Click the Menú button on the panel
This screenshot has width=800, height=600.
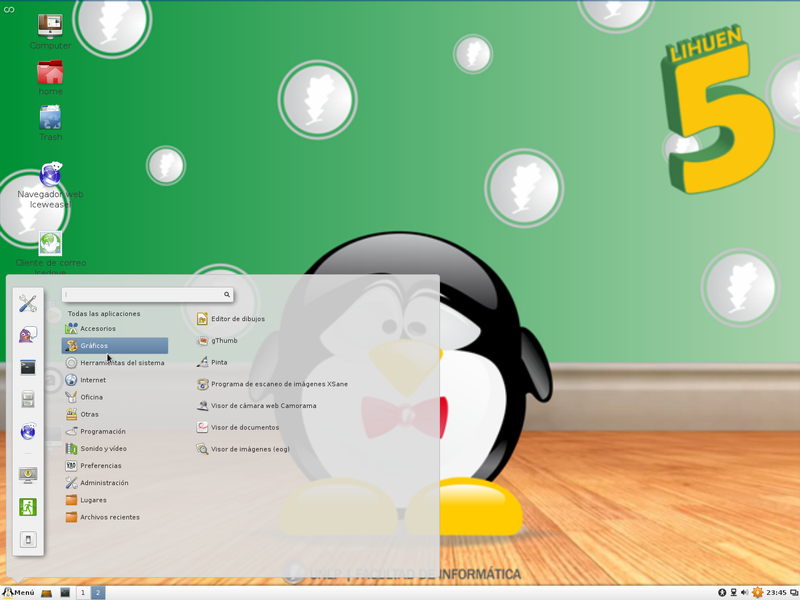click(18, 593)
